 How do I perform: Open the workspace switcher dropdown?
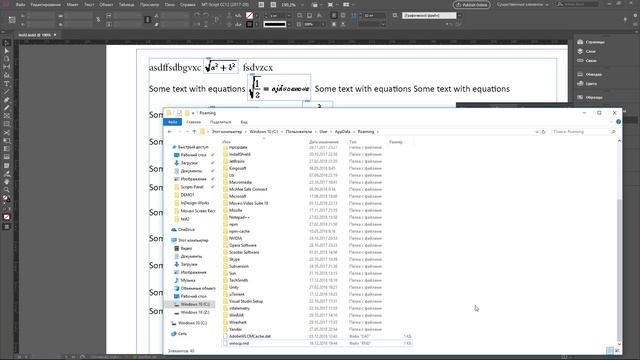524,5
